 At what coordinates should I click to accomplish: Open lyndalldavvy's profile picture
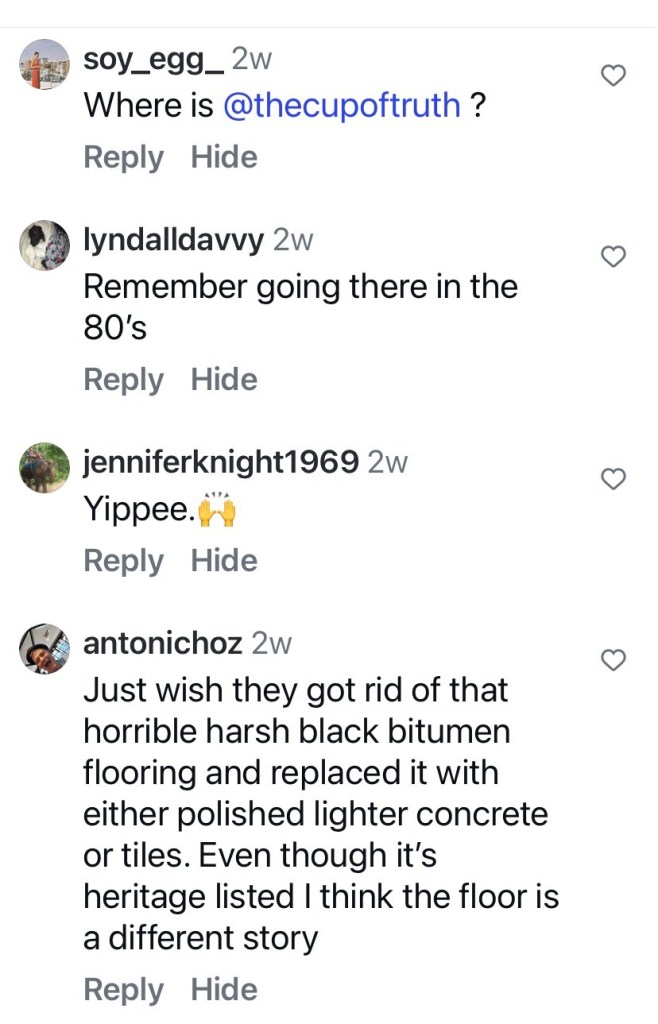point(45,246)
